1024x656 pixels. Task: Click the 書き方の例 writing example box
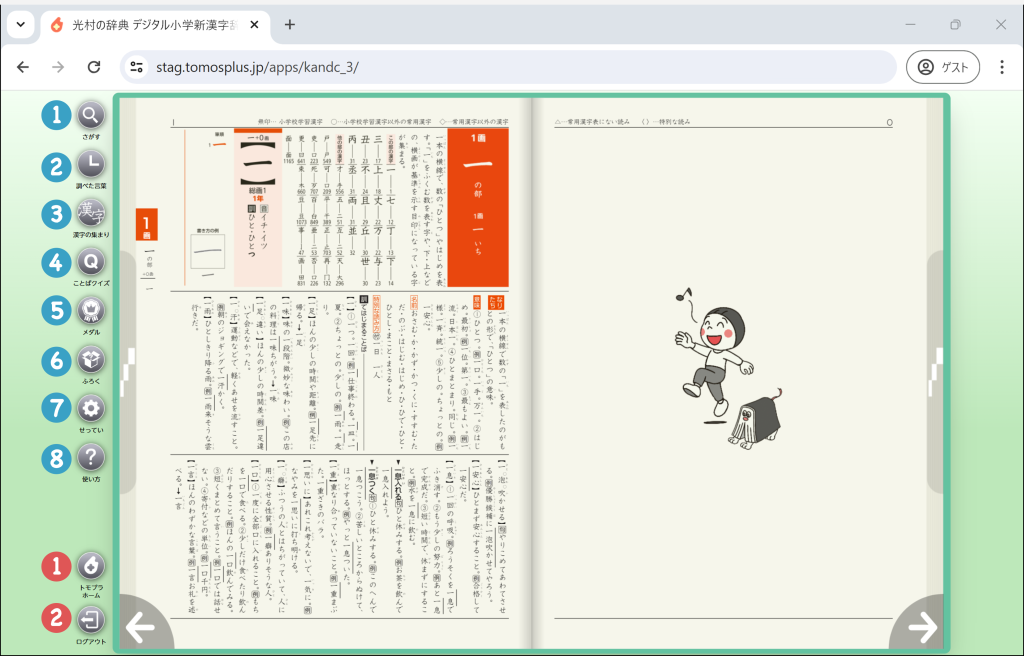tap(208, 251)
